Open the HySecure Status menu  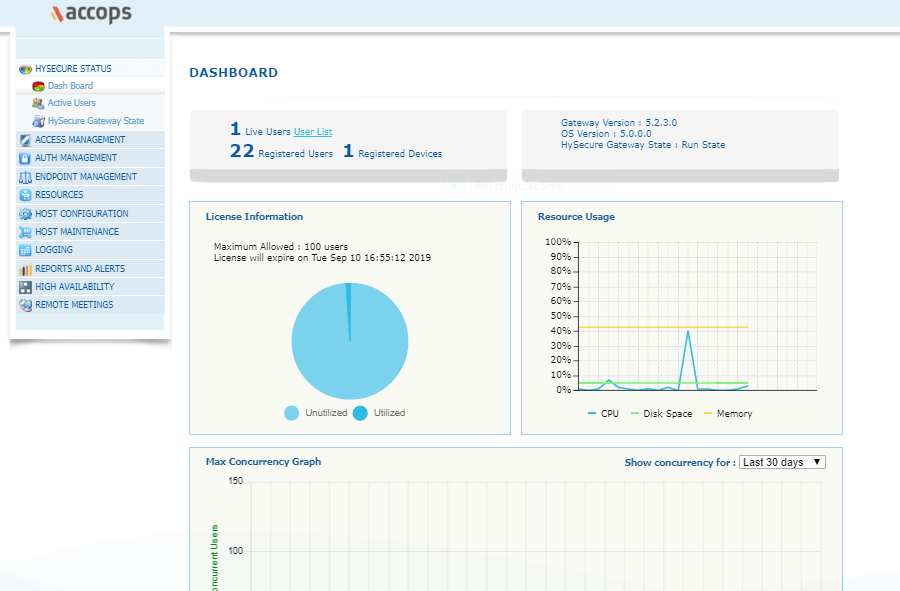[x=91, y=69]
